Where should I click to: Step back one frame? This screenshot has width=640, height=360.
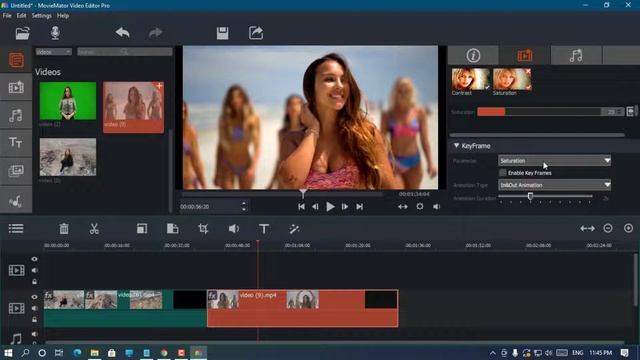coord(315,207)
